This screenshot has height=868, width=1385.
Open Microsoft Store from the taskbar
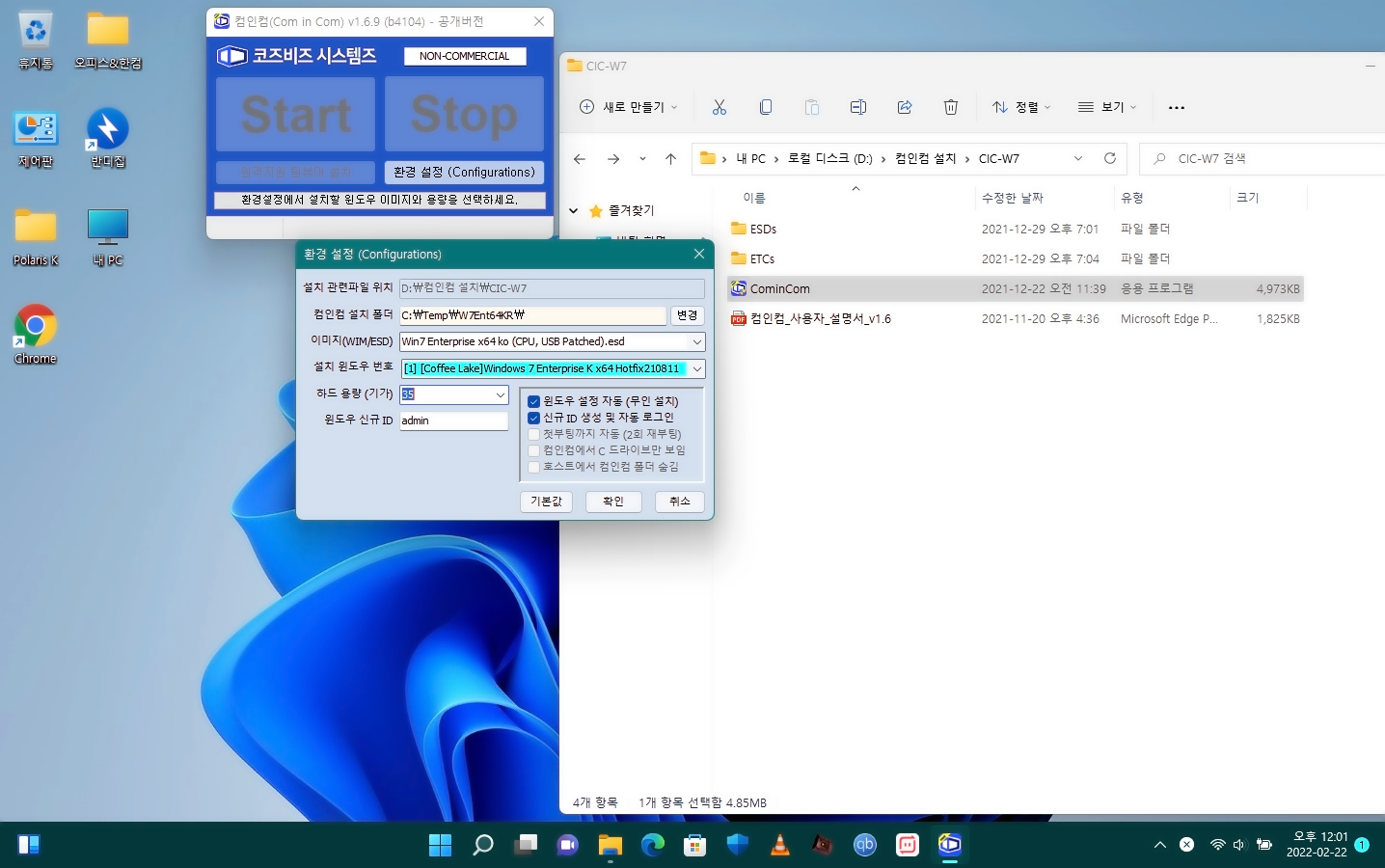(695, 845)
